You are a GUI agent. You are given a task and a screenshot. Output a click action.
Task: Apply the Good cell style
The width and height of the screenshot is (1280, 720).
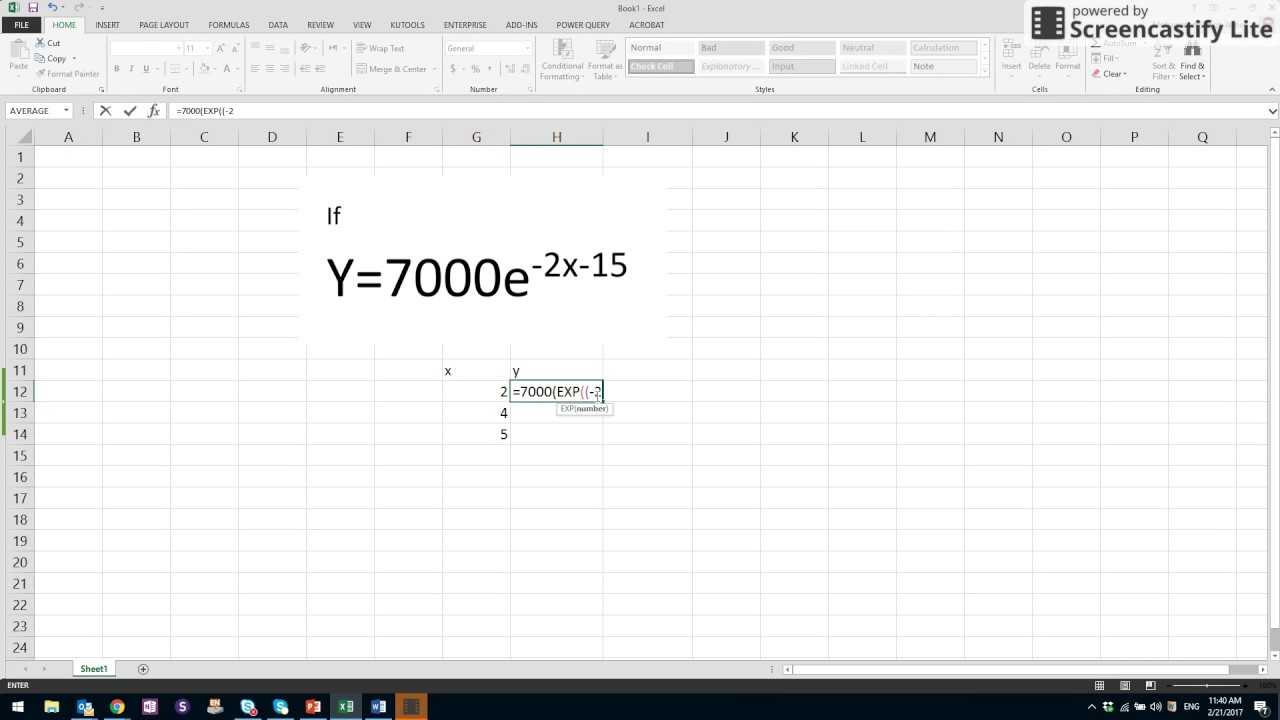click(801, 48)
